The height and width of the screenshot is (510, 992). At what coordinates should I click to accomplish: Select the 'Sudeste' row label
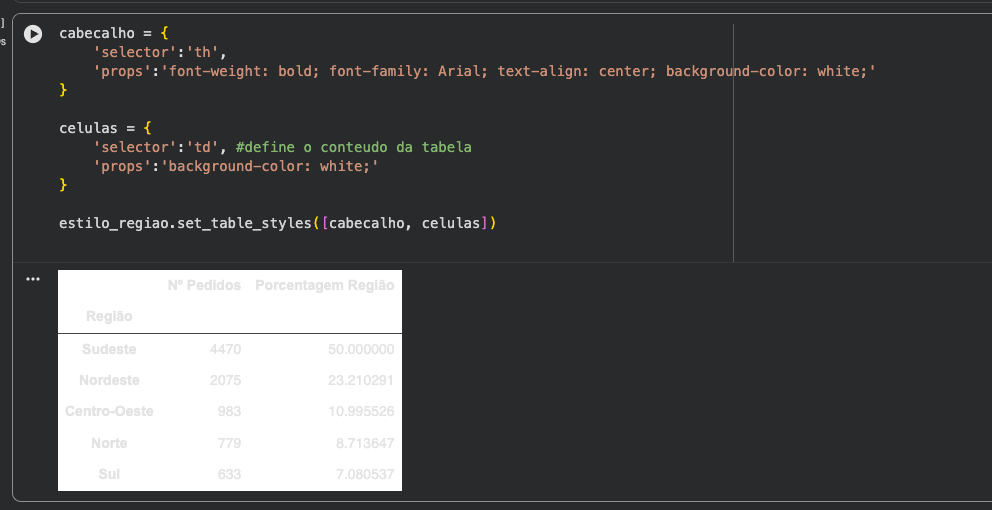point(109,349)
